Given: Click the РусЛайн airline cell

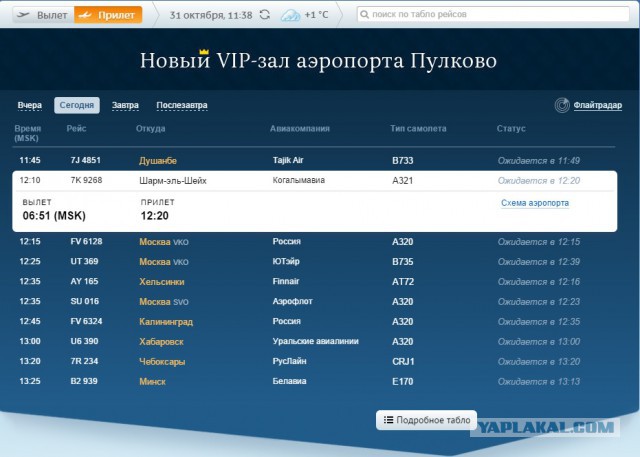Looking at the screenshot, I should click(289, 362).
